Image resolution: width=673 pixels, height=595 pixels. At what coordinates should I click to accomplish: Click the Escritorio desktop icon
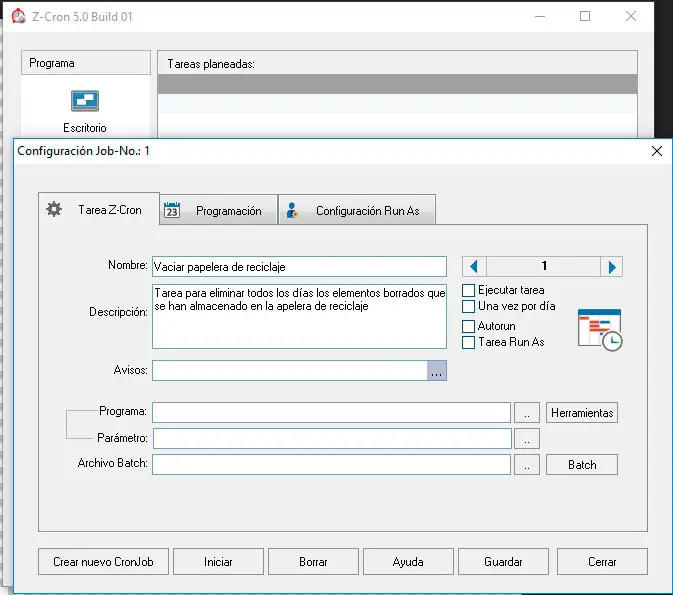coord(84,101)
